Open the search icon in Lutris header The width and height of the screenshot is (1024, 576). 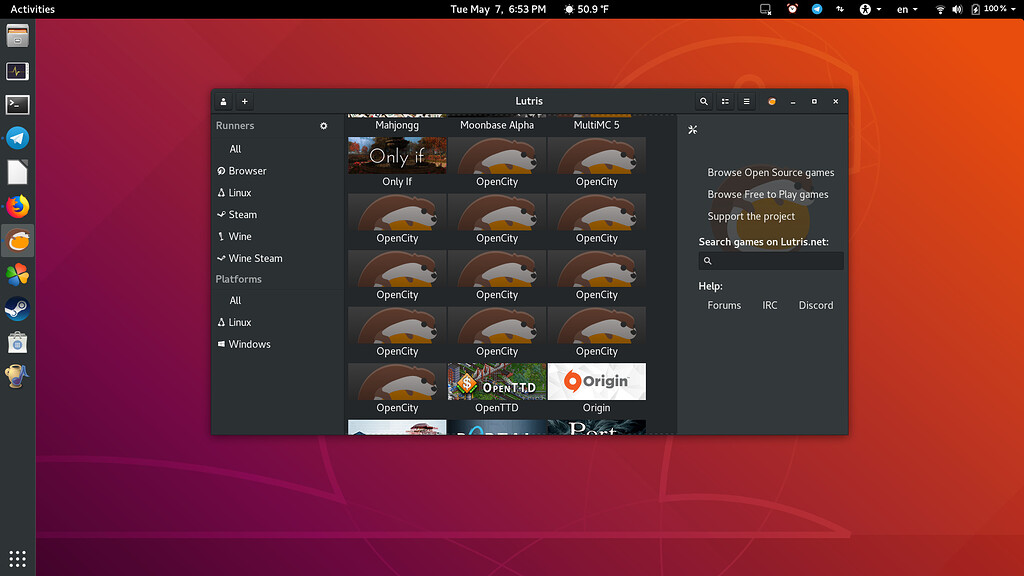(704, 102)
